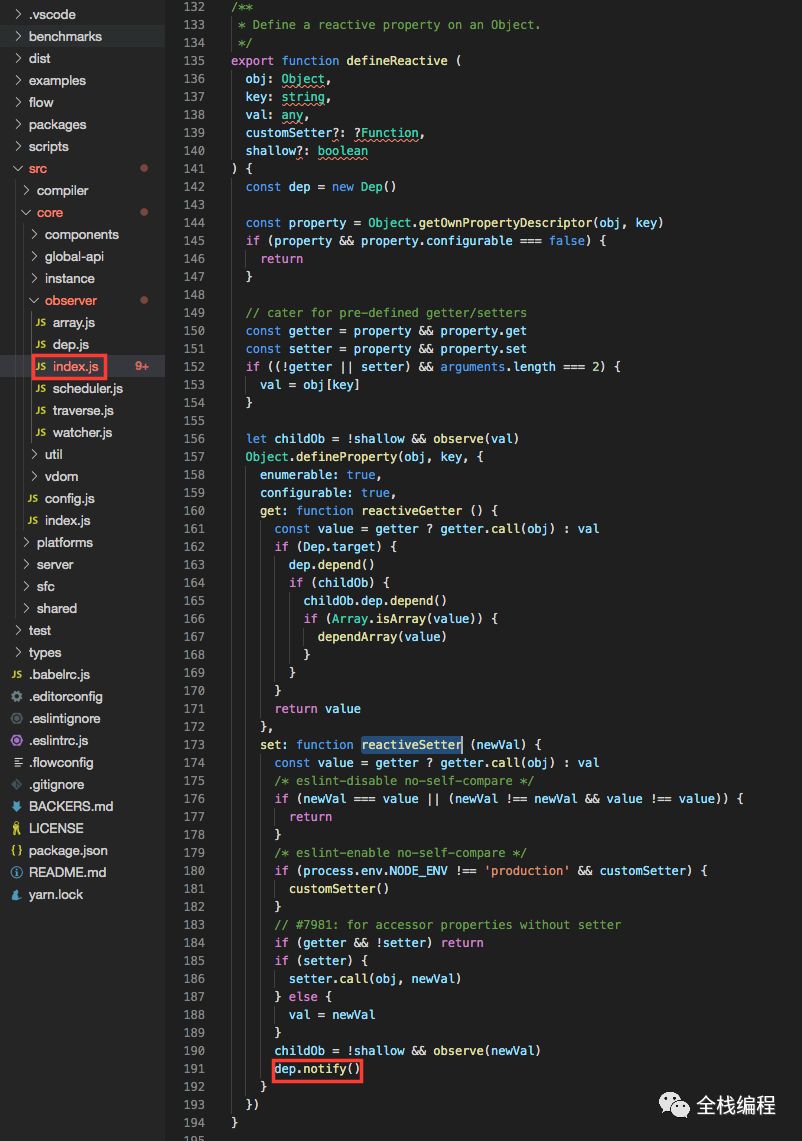Image resolution: width=802 pixels, height=1141 pixels.
Task: Expand the dist folder
Action: point(18,58)
